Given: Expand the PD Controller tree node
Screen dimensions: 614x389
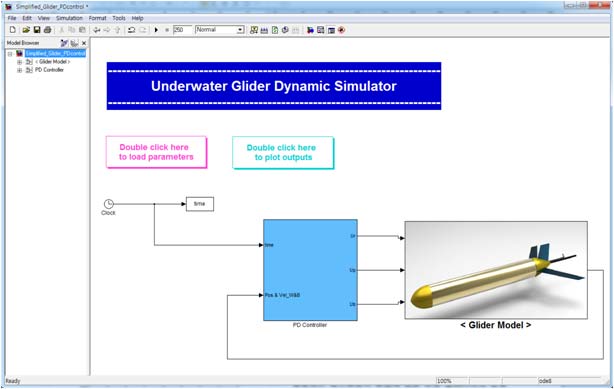Looking at the screenshot, I should click(19, 70).
